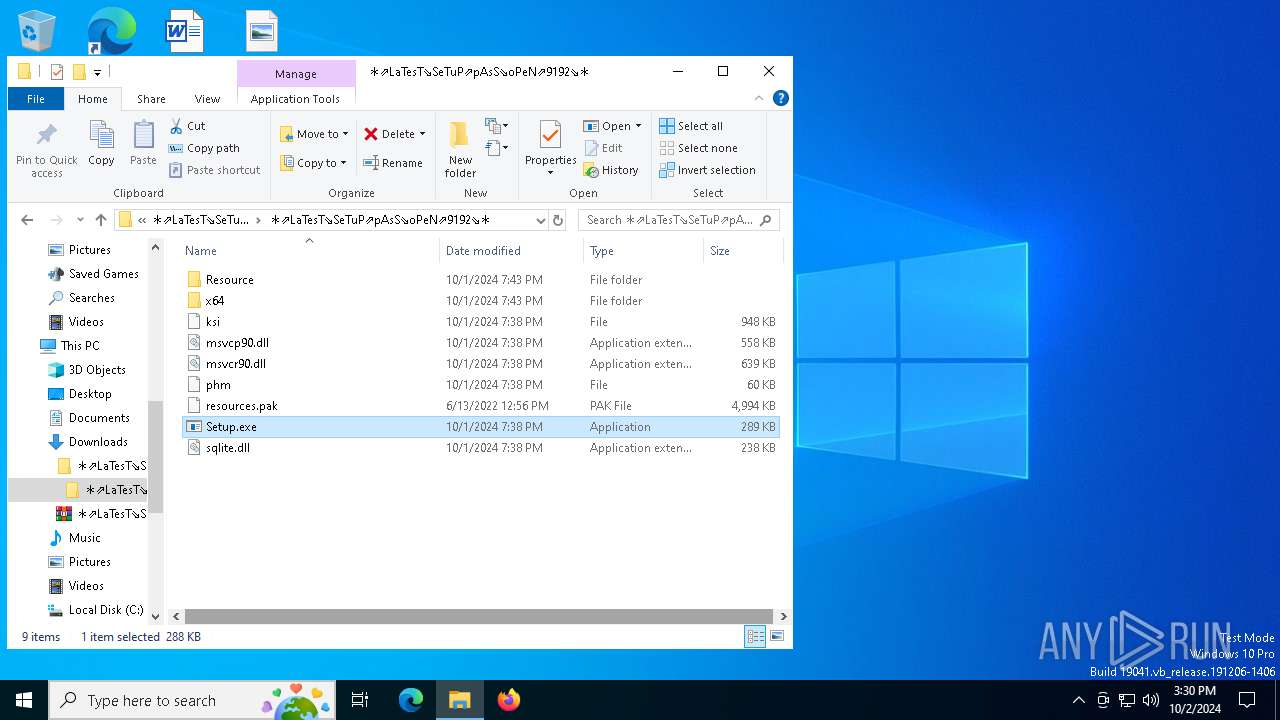Create a New folder from ribbon
1280x720 pixels.
pos(460,149)
